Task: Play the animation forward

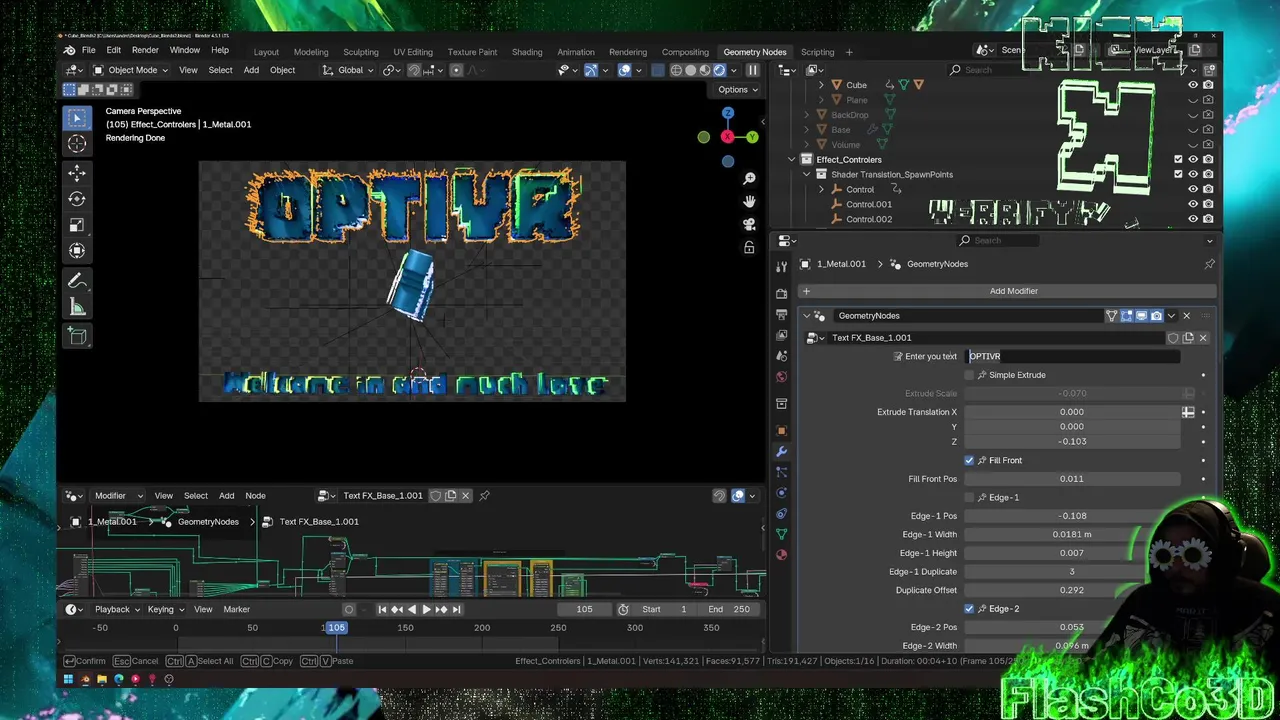Action: 426,609
